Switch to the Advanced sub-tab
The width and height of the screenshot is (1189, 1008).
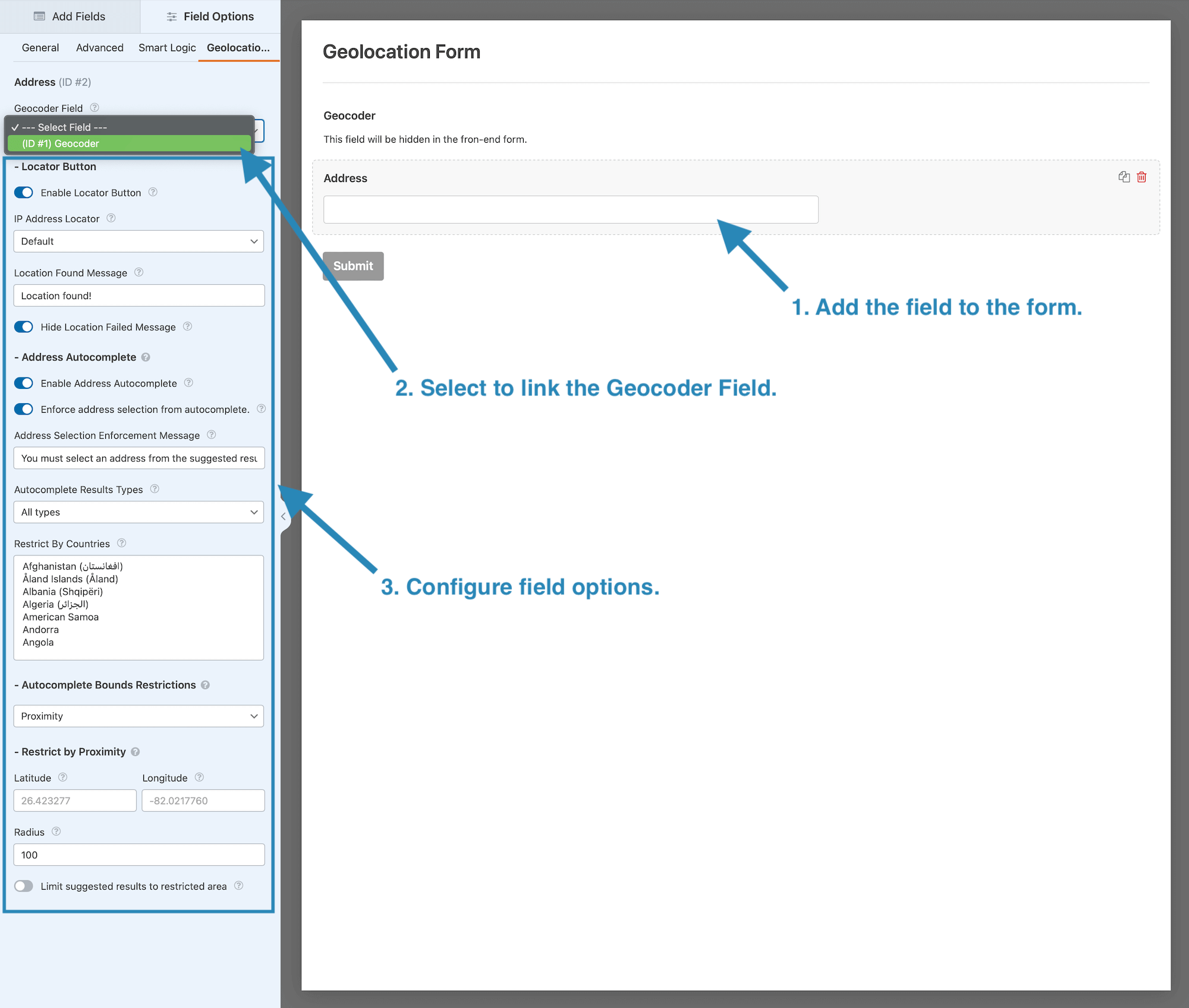pyautogui.click(x=100, y=48)
